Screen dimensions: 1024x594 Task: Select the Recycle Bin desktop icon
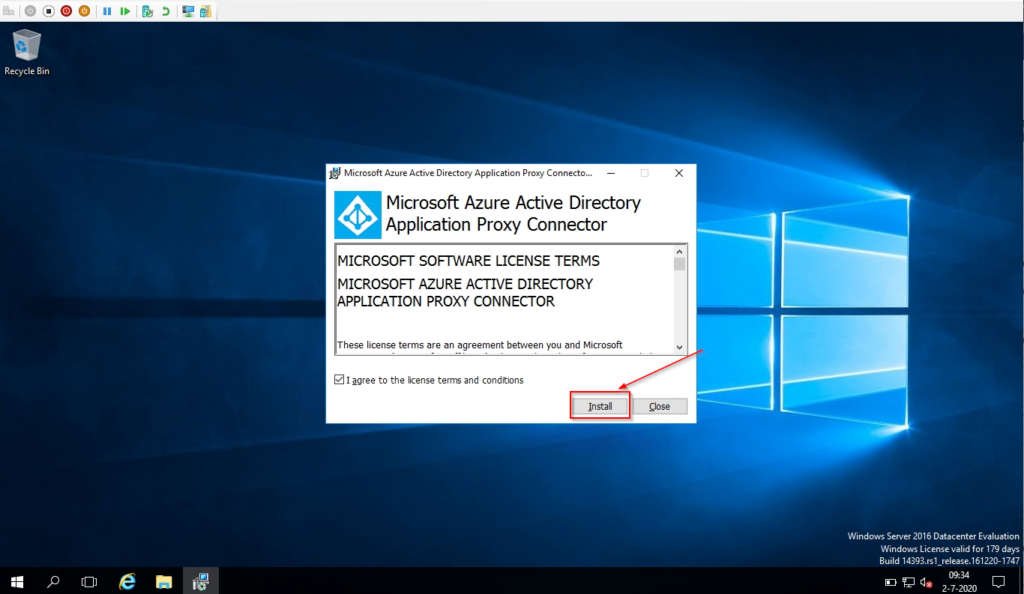27,52
